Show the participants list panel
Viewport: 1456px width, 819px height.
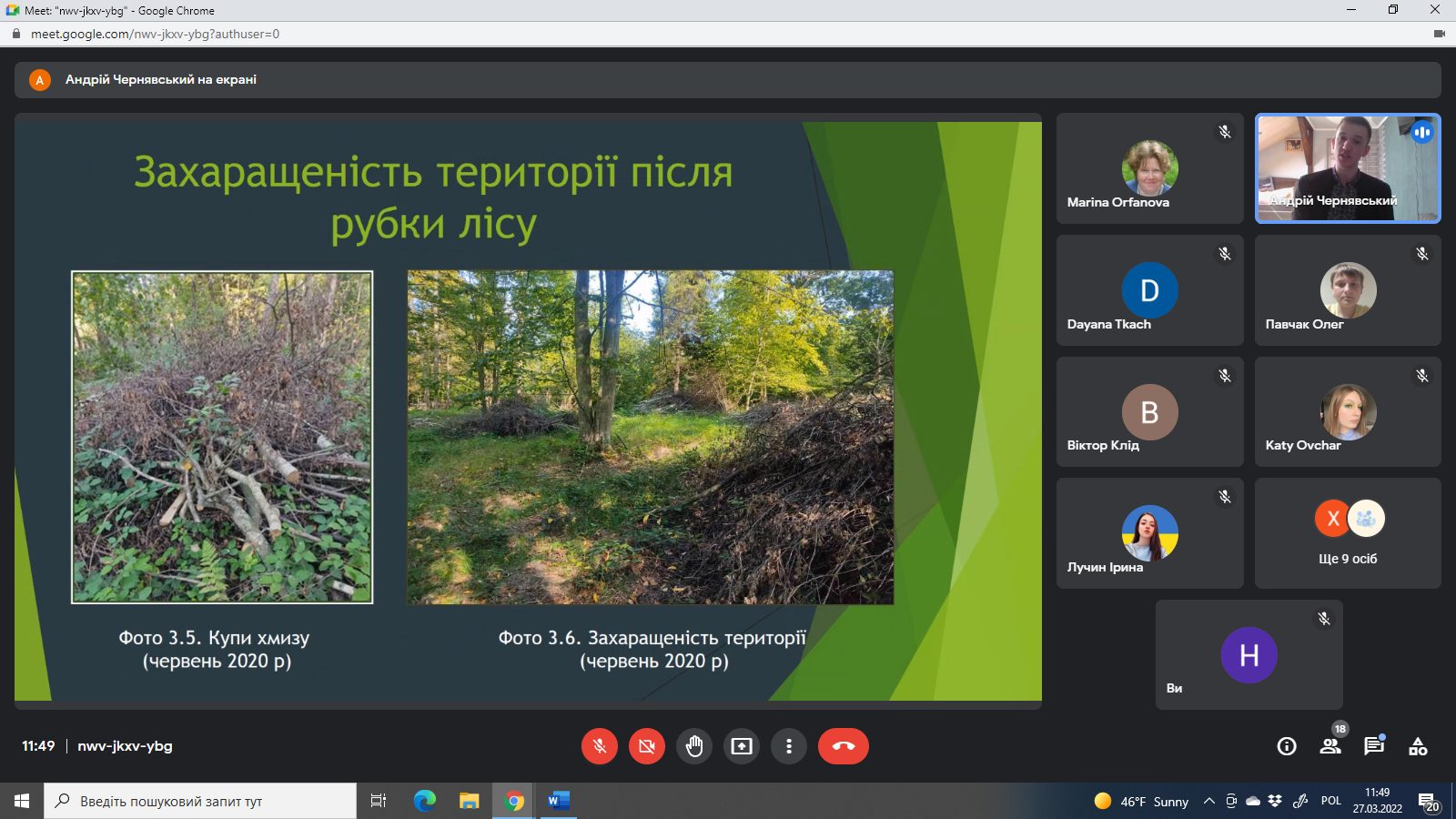tap(1330, 746)
